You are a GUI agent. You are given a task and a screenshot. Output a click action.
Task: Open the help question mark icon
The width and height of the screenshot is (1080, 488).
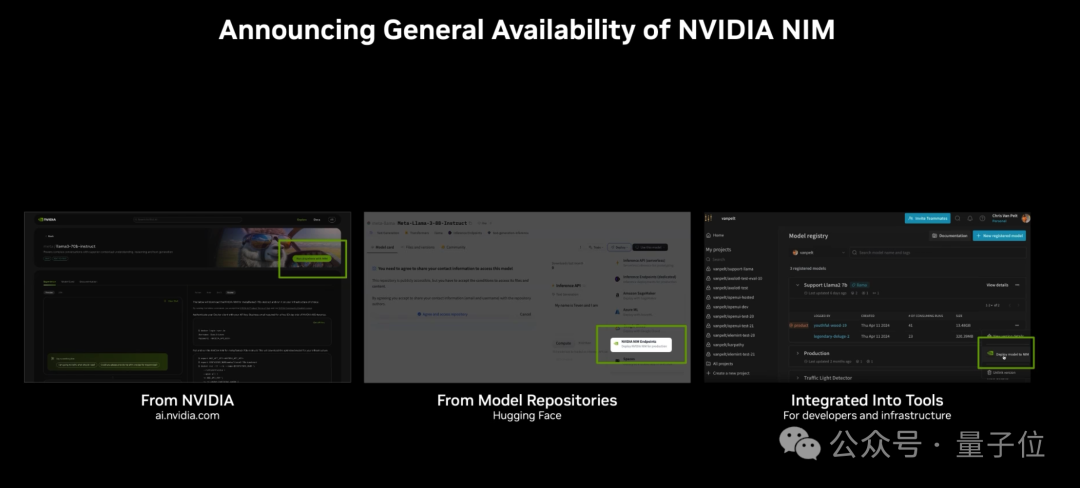980,218
